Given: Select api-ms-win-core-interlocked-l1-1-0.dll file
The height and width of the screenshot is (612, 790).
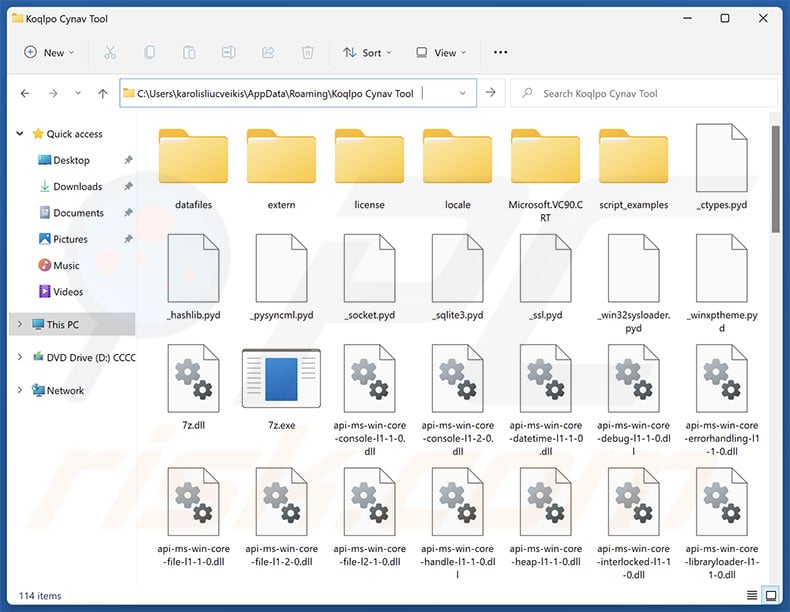Looking at the screenshot, I should tap(633, 524).
